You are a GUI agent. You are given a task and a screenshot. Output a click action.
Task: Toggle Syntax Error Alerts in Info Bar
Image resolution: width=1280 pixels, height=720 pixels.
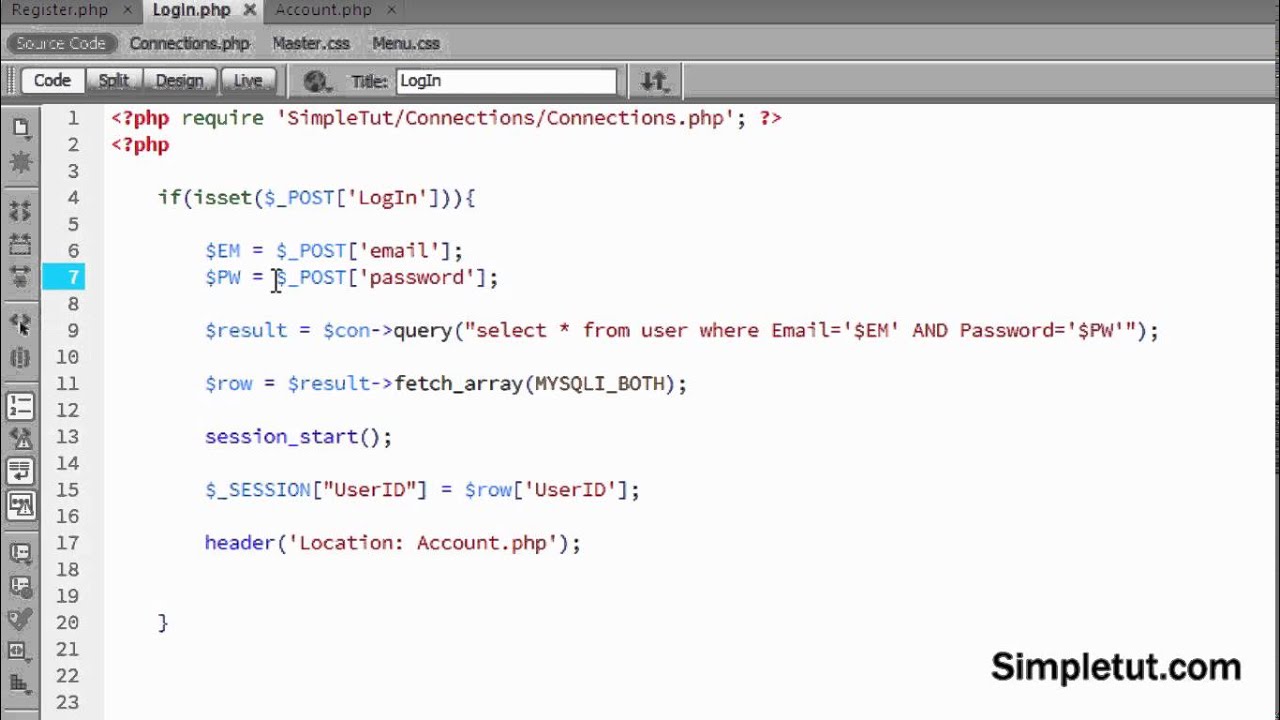click(x=21, y=504)
